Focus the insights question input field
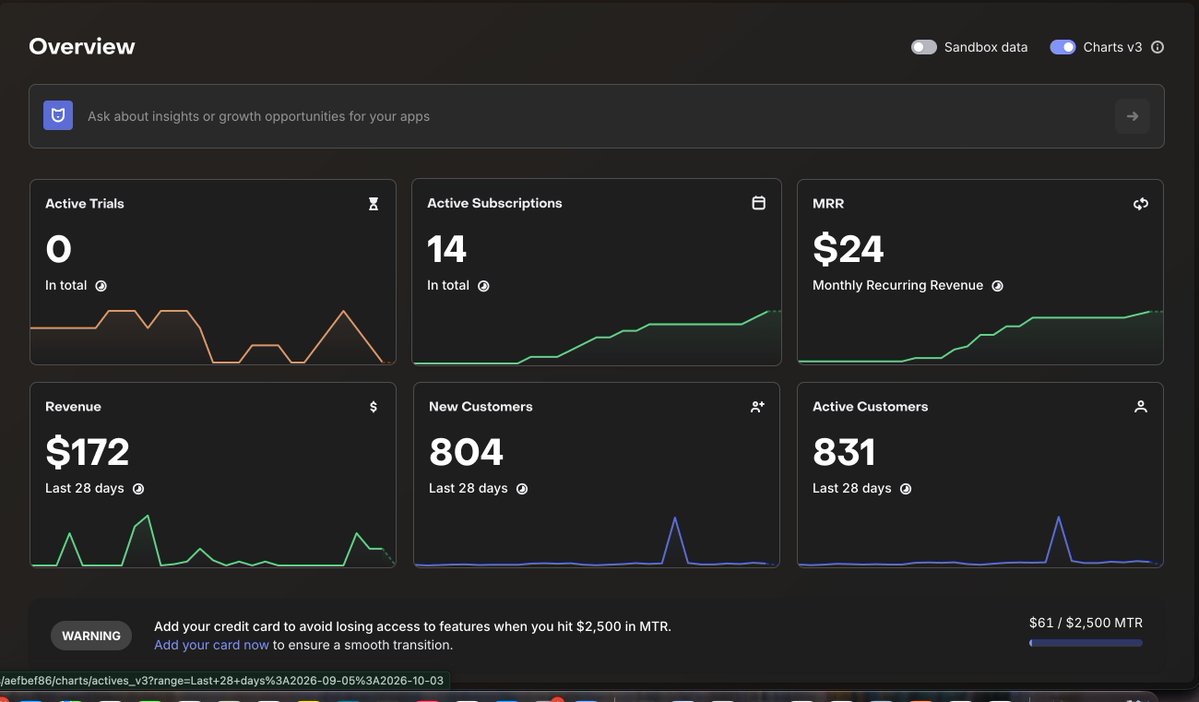1199x702 pixels. pyautogui.click(x=596, y=116)
